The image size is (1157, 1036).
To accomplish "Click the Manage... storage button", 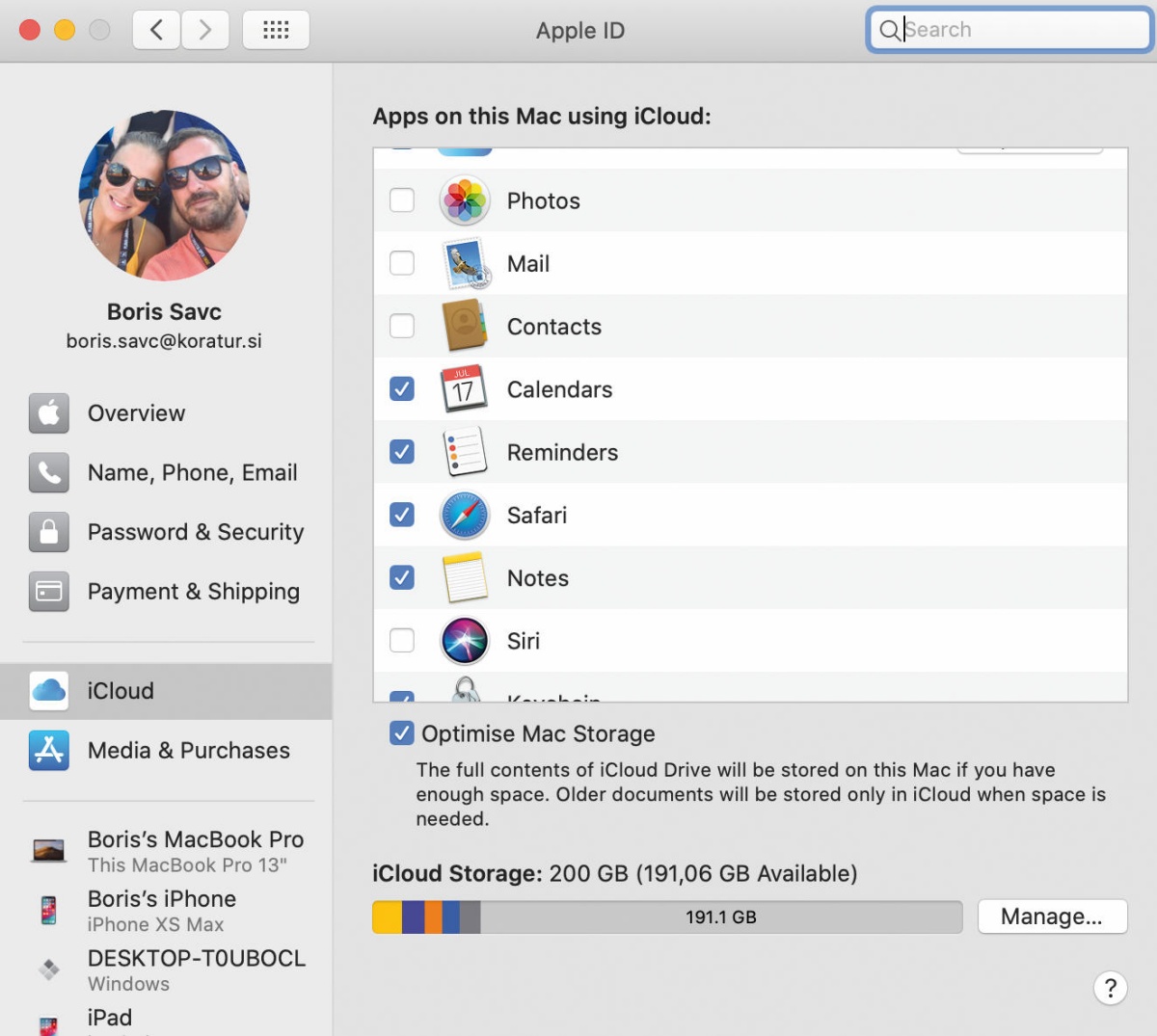I will point(1052,916).
